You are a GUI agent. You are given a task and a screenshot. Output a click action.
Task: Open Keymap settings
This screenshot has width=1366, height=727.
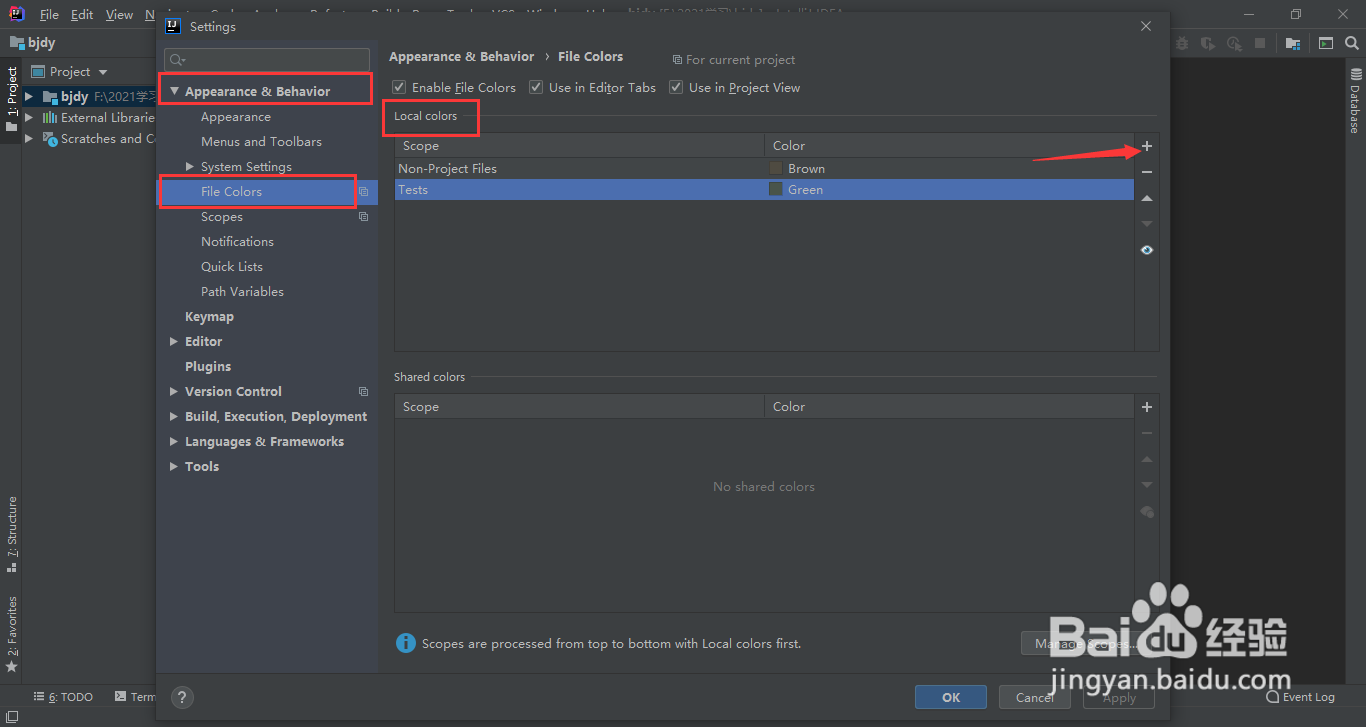click(x=209, y=317)
